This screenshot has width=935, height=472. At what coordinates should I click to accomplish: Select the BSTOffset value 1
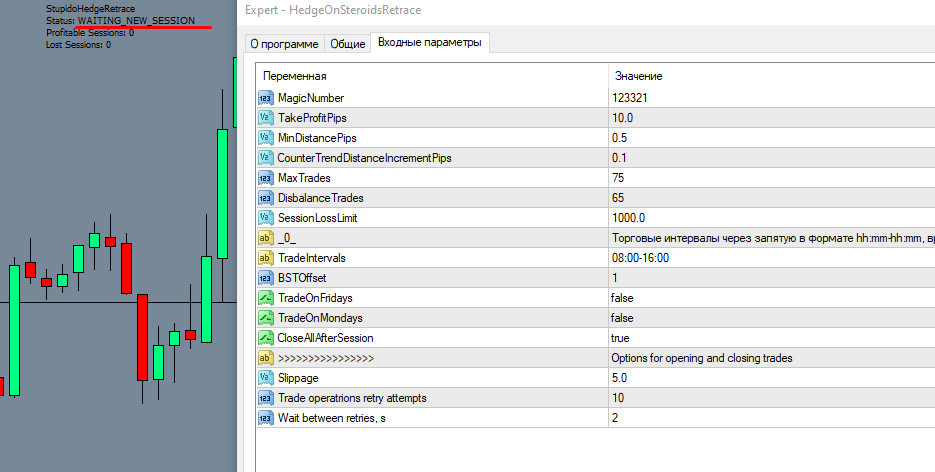[615, 278]
